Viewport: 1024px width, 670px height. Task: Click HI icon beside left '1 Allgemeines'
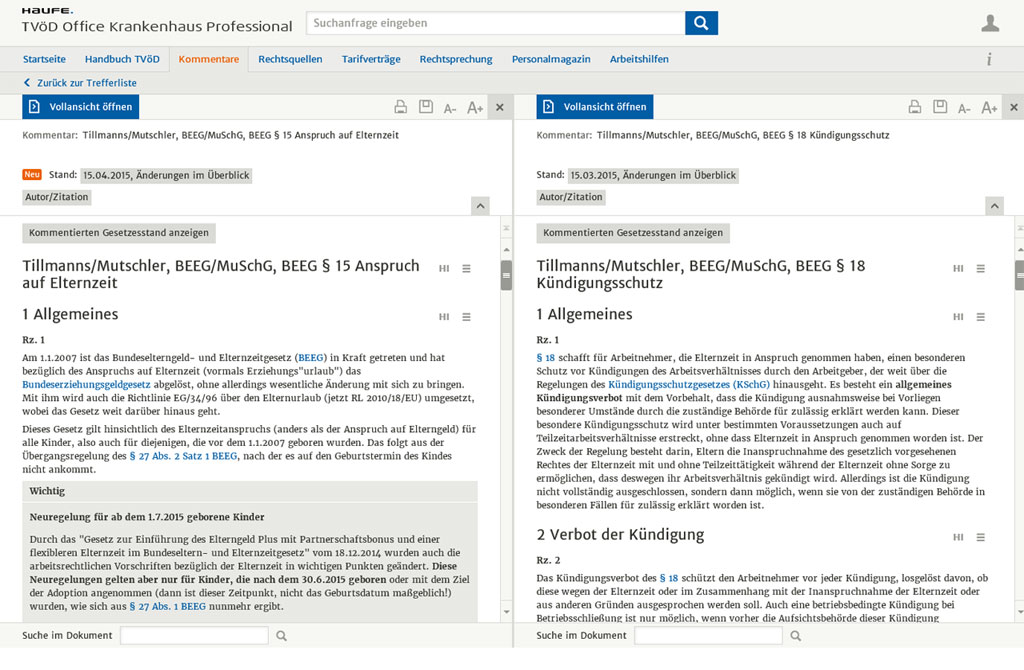pos(444,317)
